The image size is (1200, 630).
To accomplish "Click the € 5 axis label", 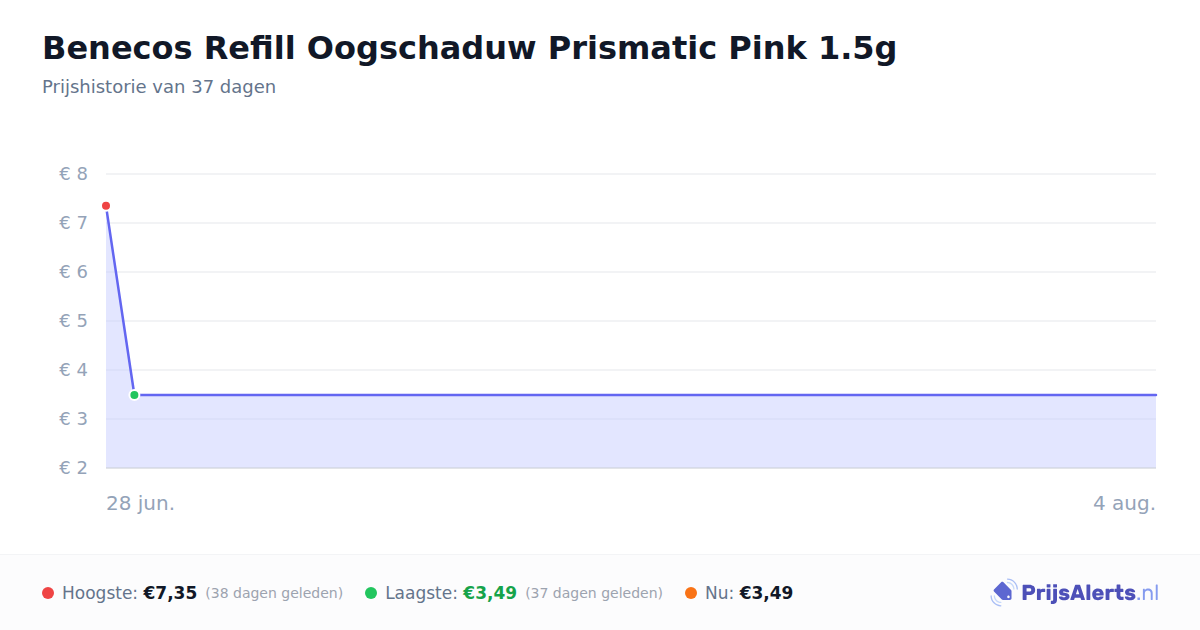I will (73, 321).
